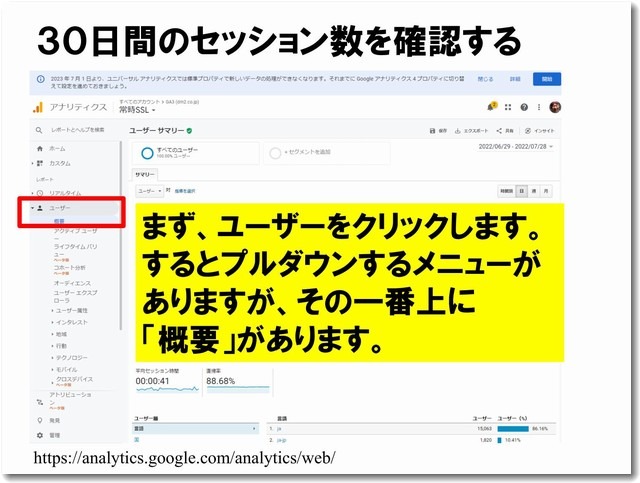Open the ユーザー metric dropdown
This screenshot has height=483, width=640.
pos(150,191)
